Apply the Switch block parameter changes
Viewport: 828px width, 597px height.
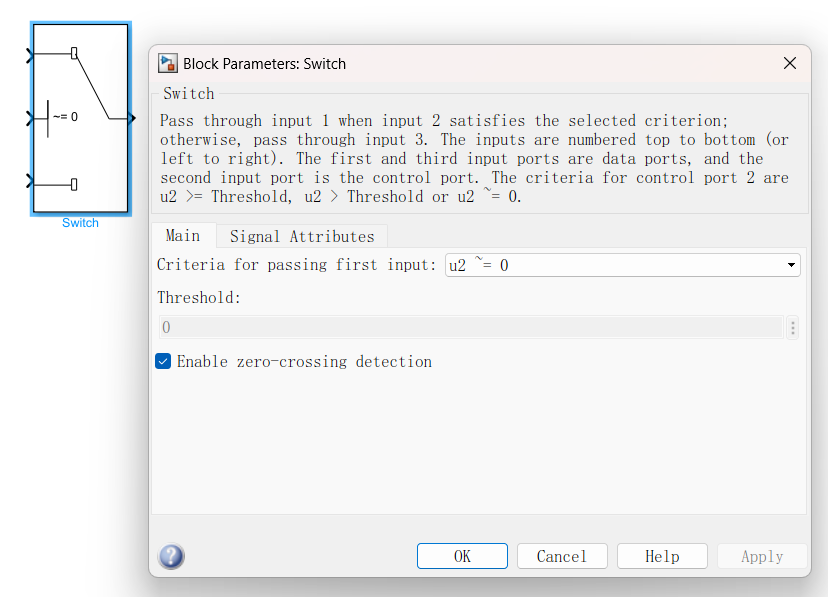click(x=762, y=556)
